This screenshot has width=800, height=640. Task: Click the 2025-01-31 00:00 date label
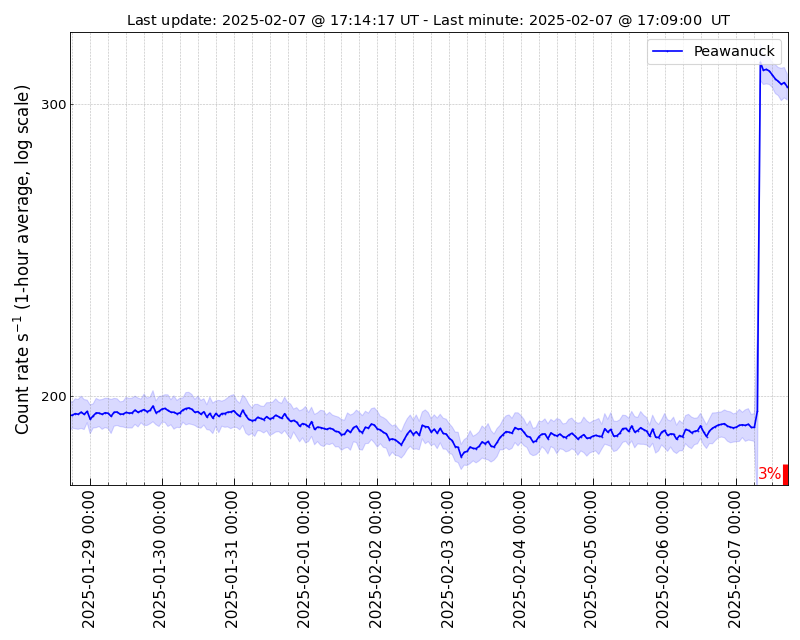point(232,560)
